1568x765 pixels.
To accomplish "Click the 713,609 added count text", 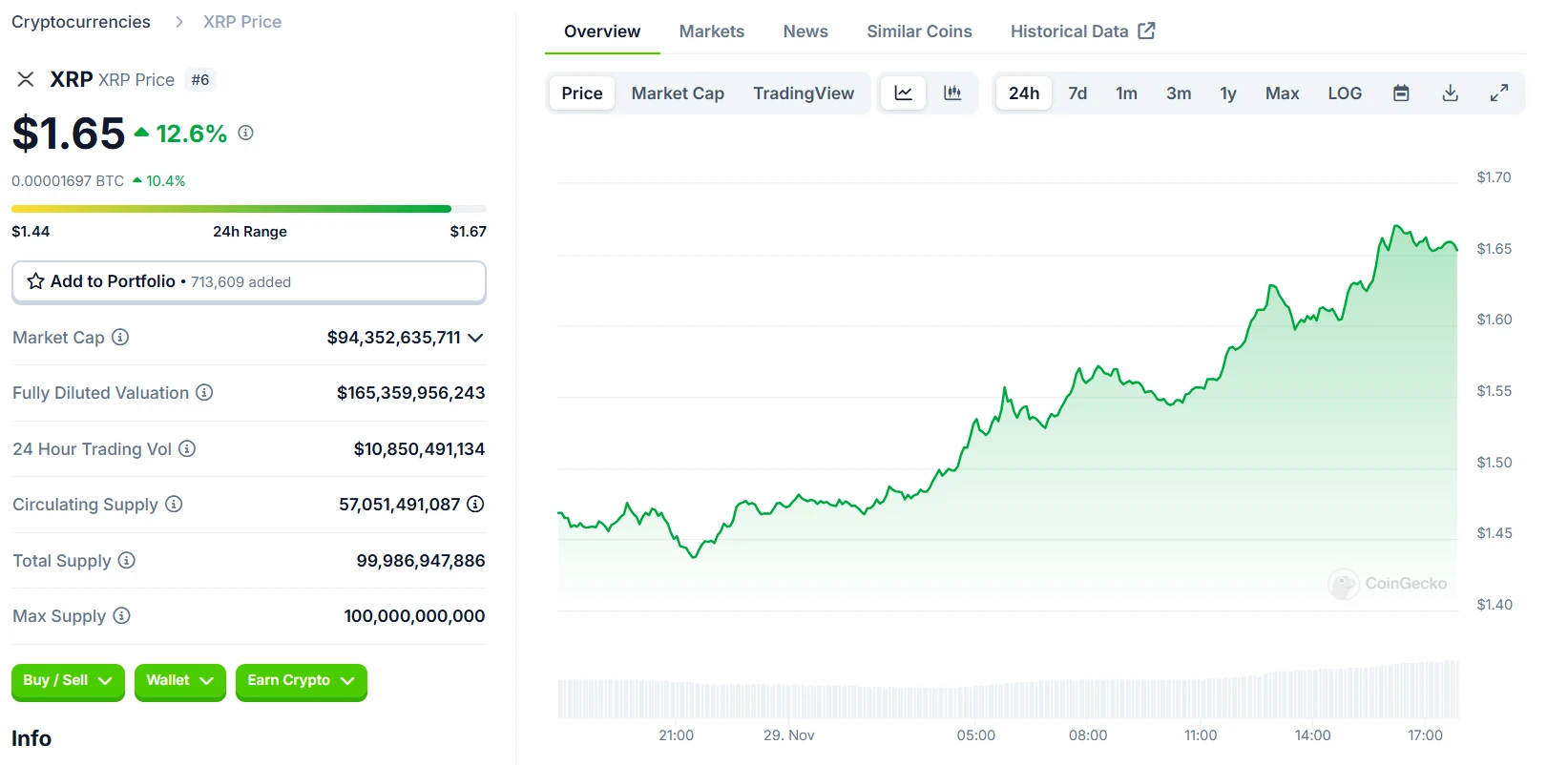I will pos(240,282).
